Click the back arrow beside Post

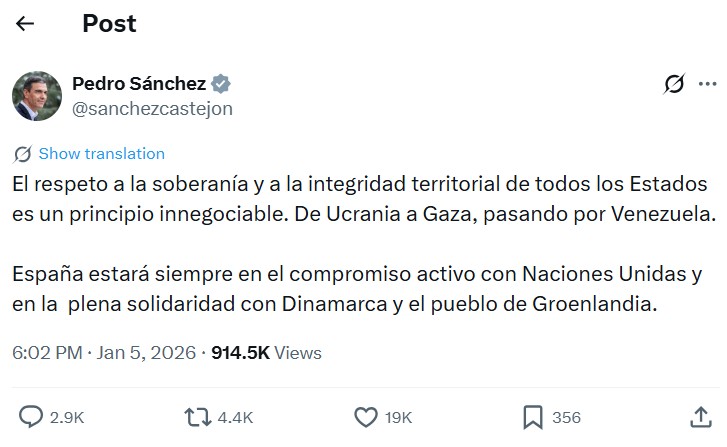(25, 23)
